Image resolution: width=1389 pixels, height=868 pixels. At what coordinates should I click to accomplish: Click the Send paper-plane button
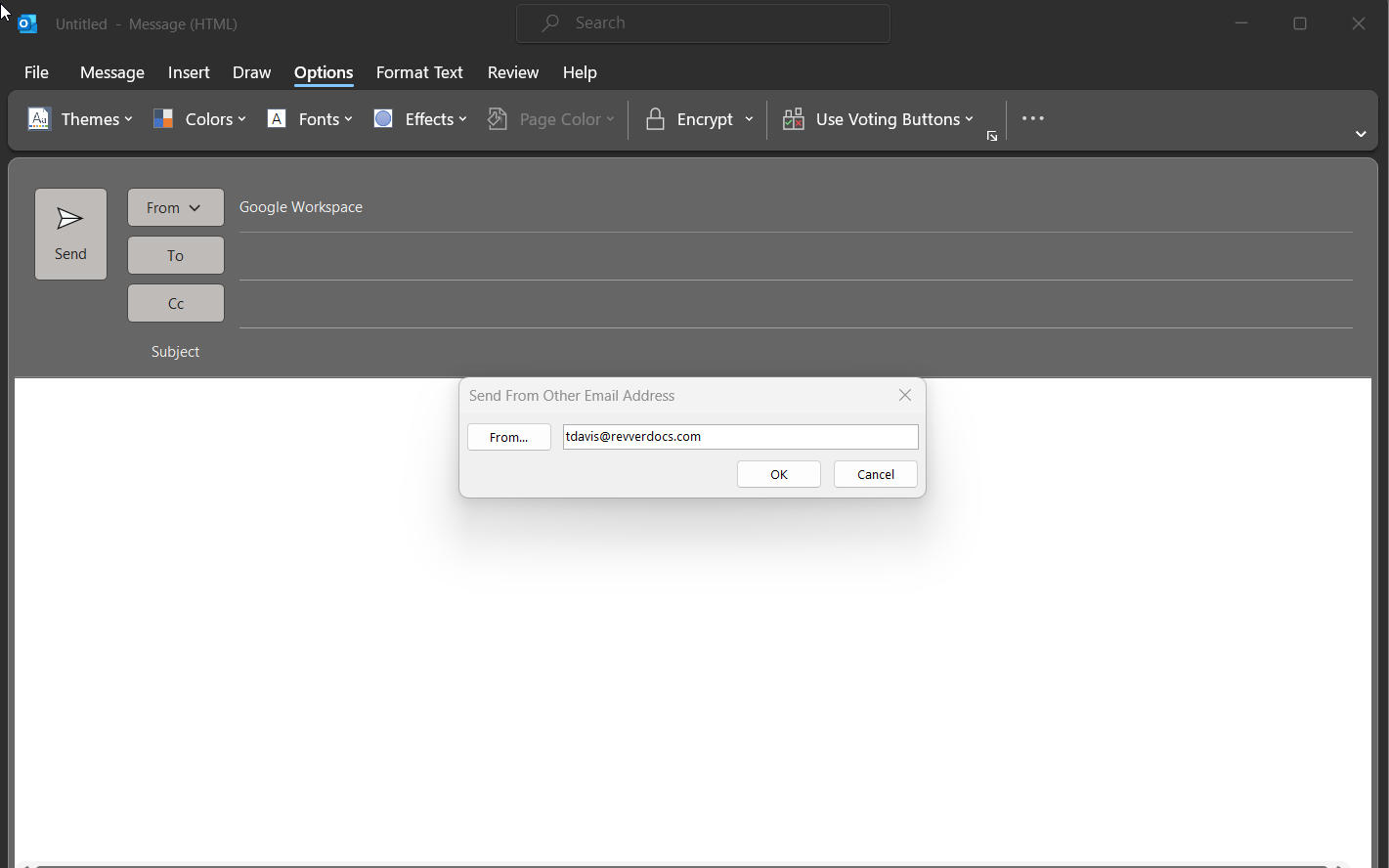click(70, 235)
